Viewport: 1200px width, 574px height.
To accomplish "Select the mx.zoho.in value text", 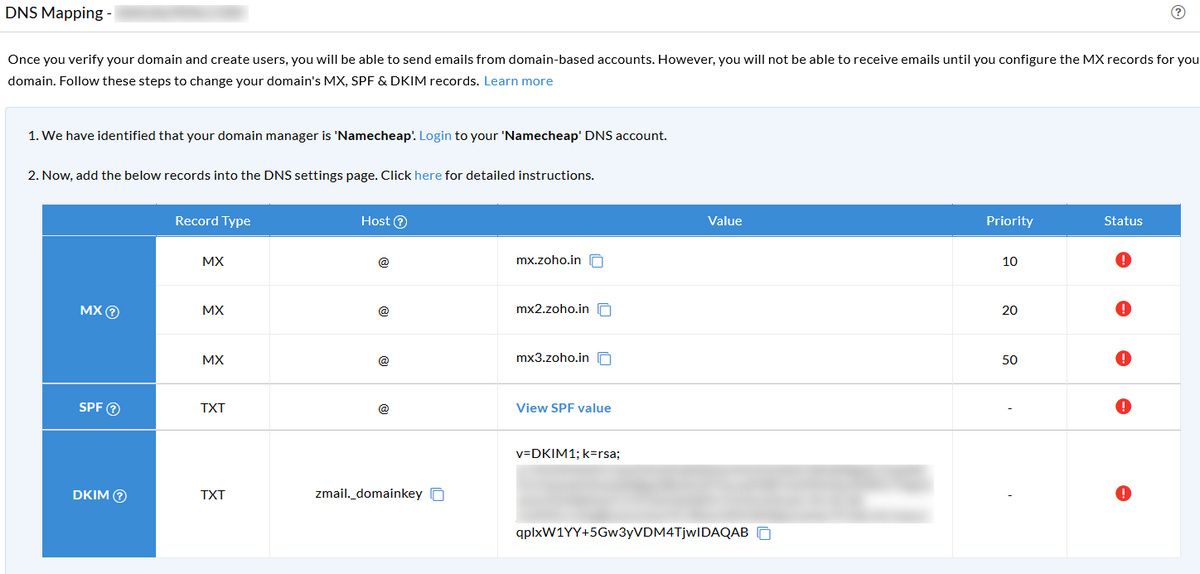I will pyautogui.click(x=548, y=260).
